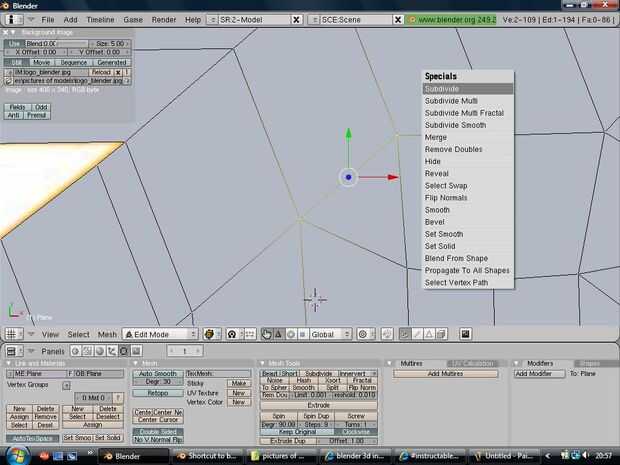
Task: Choose Remove Doubles from Specials menu
Action: coord(468,149)
